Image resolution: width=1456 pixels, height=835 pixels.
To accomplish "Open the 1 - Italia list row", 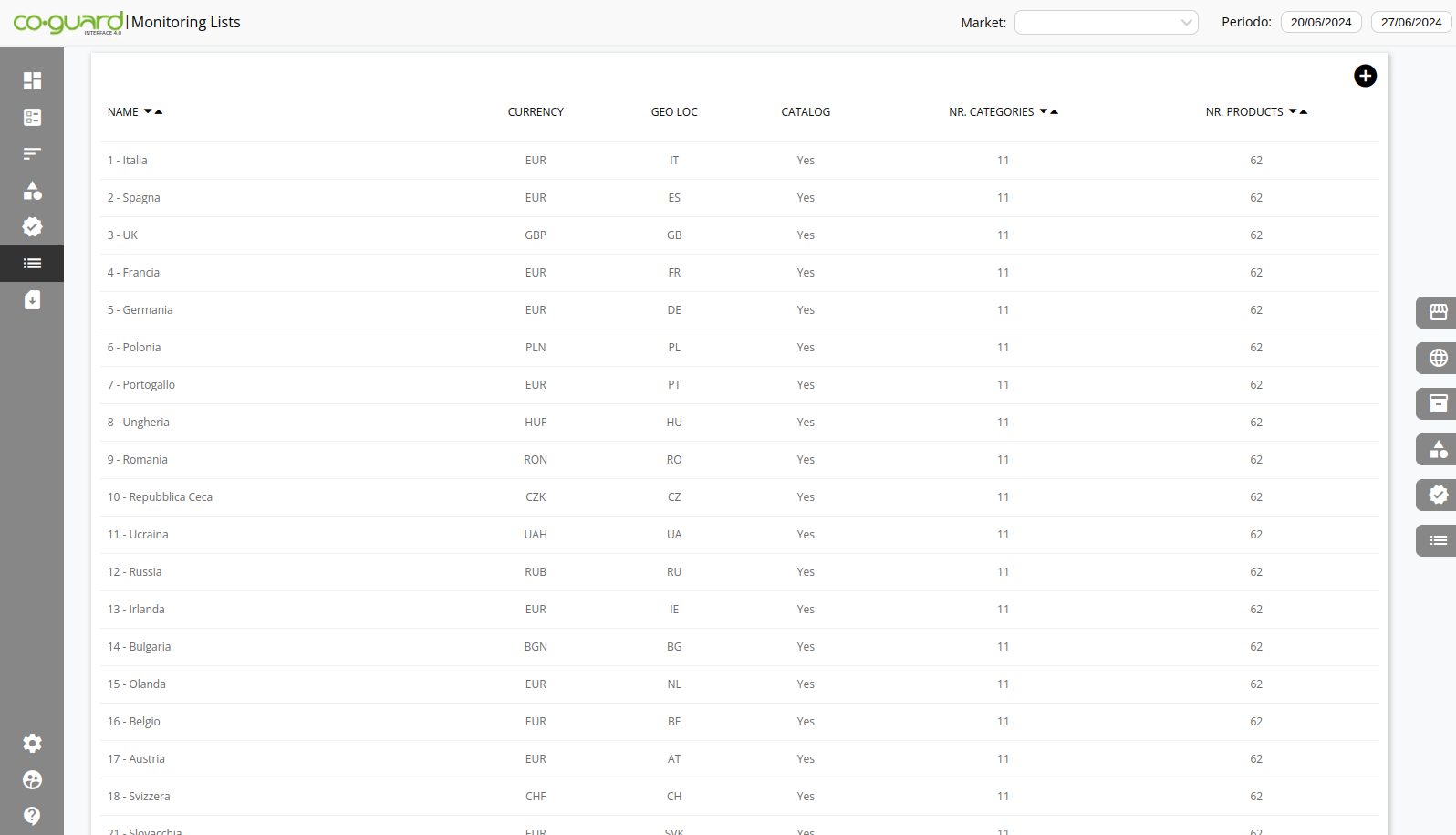I will pyautogui.click(x=128, y=161).
